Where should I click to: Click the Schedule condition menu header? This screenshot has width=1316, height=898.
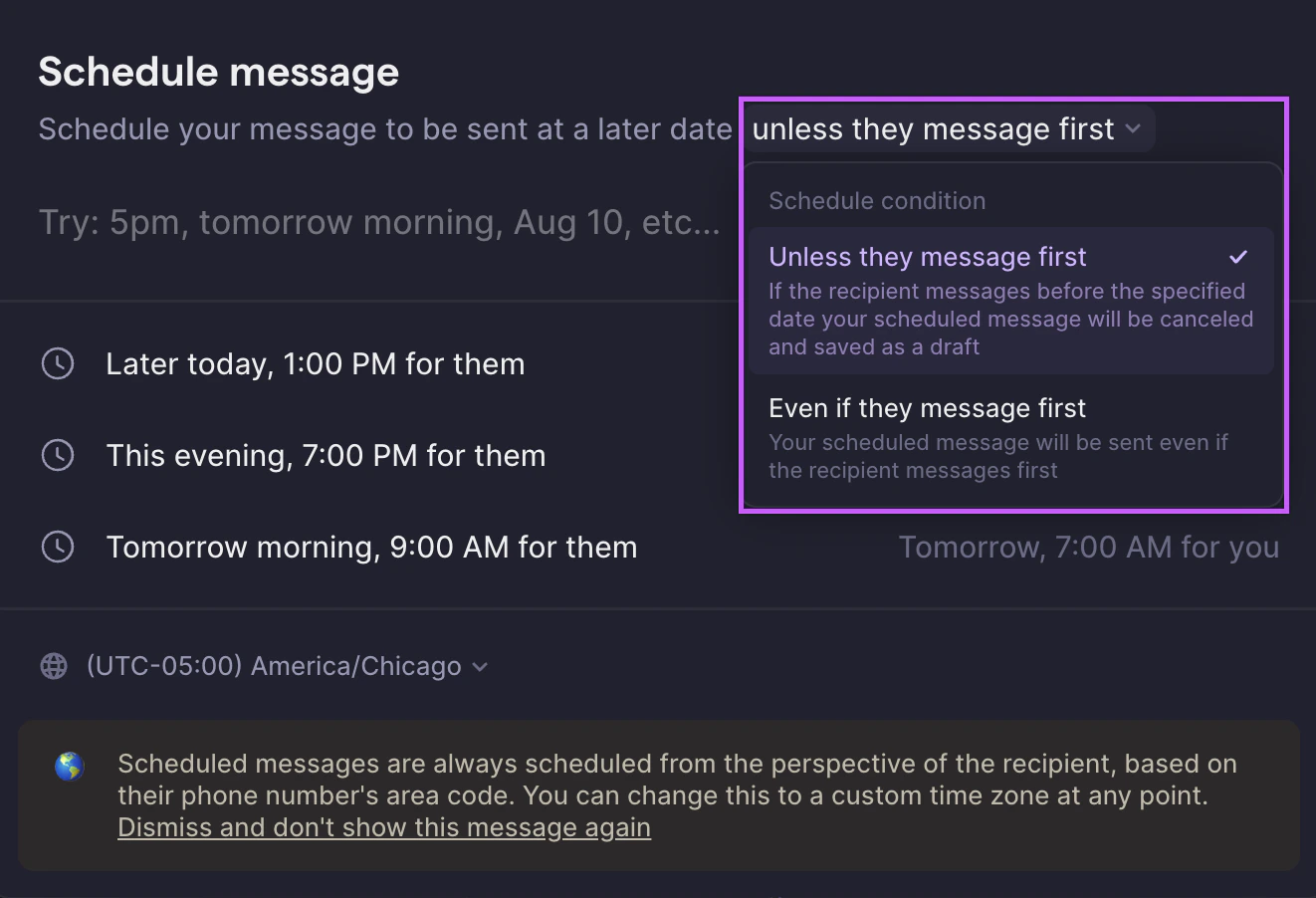(x=877, y=200)
